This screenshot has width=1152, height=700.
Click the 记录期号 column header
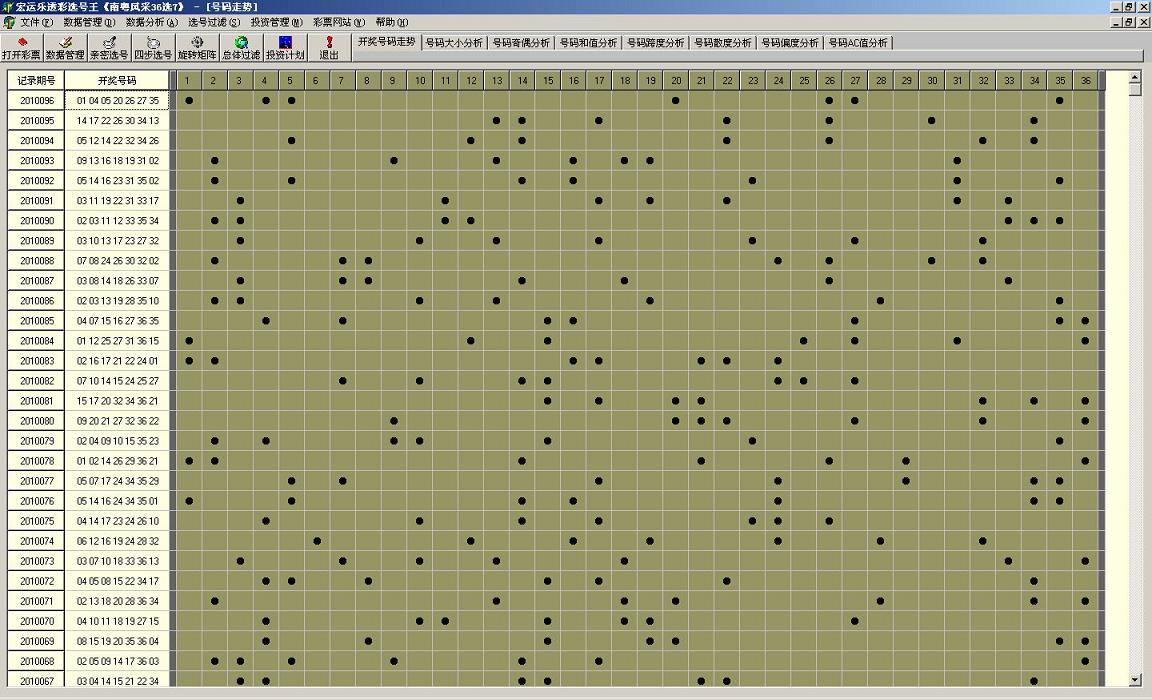pos(36,80)
